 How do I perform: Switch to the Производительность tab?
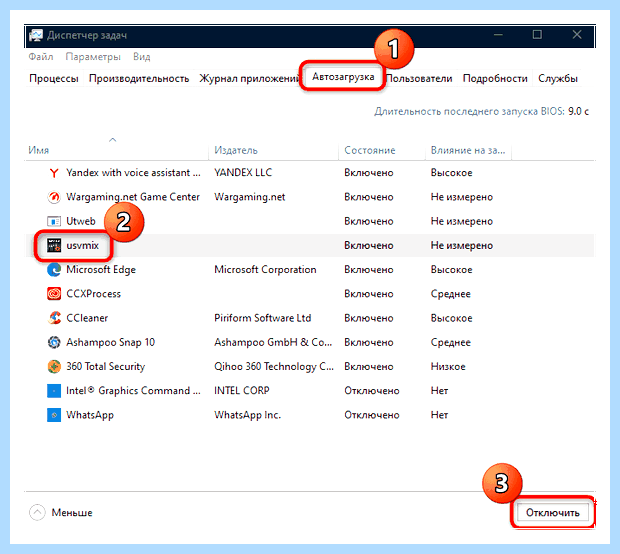pos(139,78)
